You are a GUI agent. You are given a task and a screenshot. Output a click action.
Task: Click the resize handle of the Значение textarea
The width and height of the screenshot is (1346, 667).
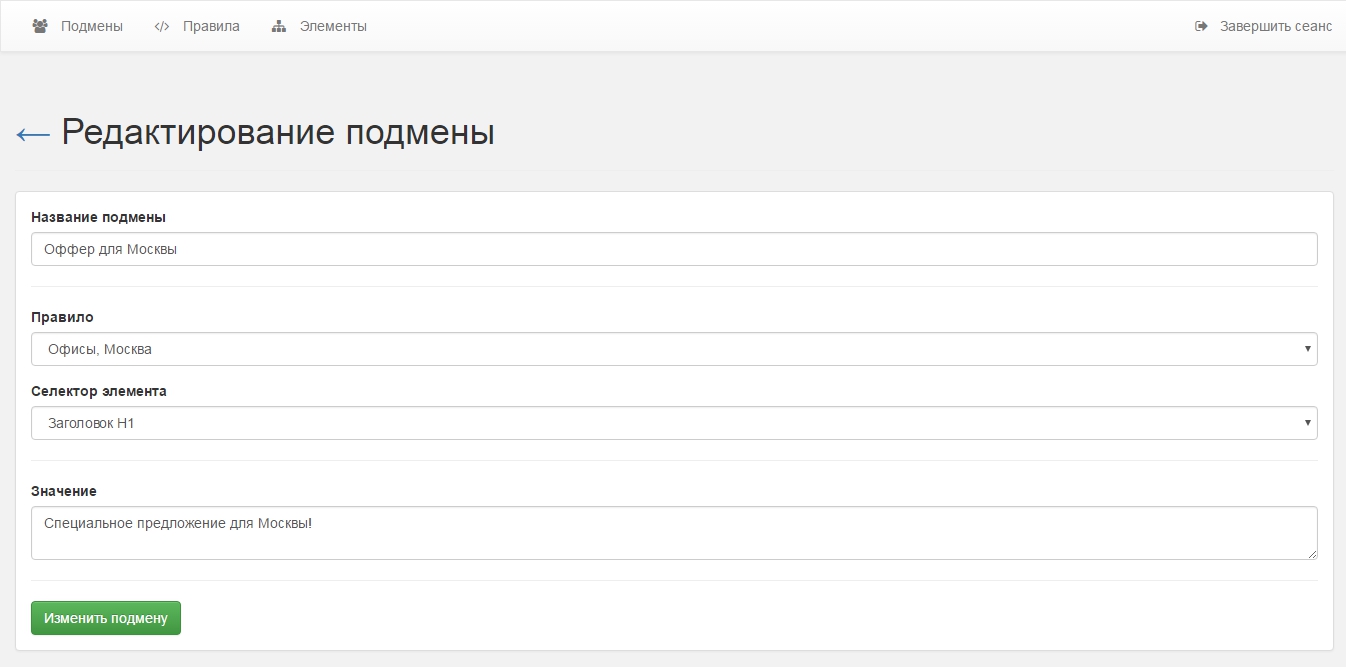[x=1312, y=554]
